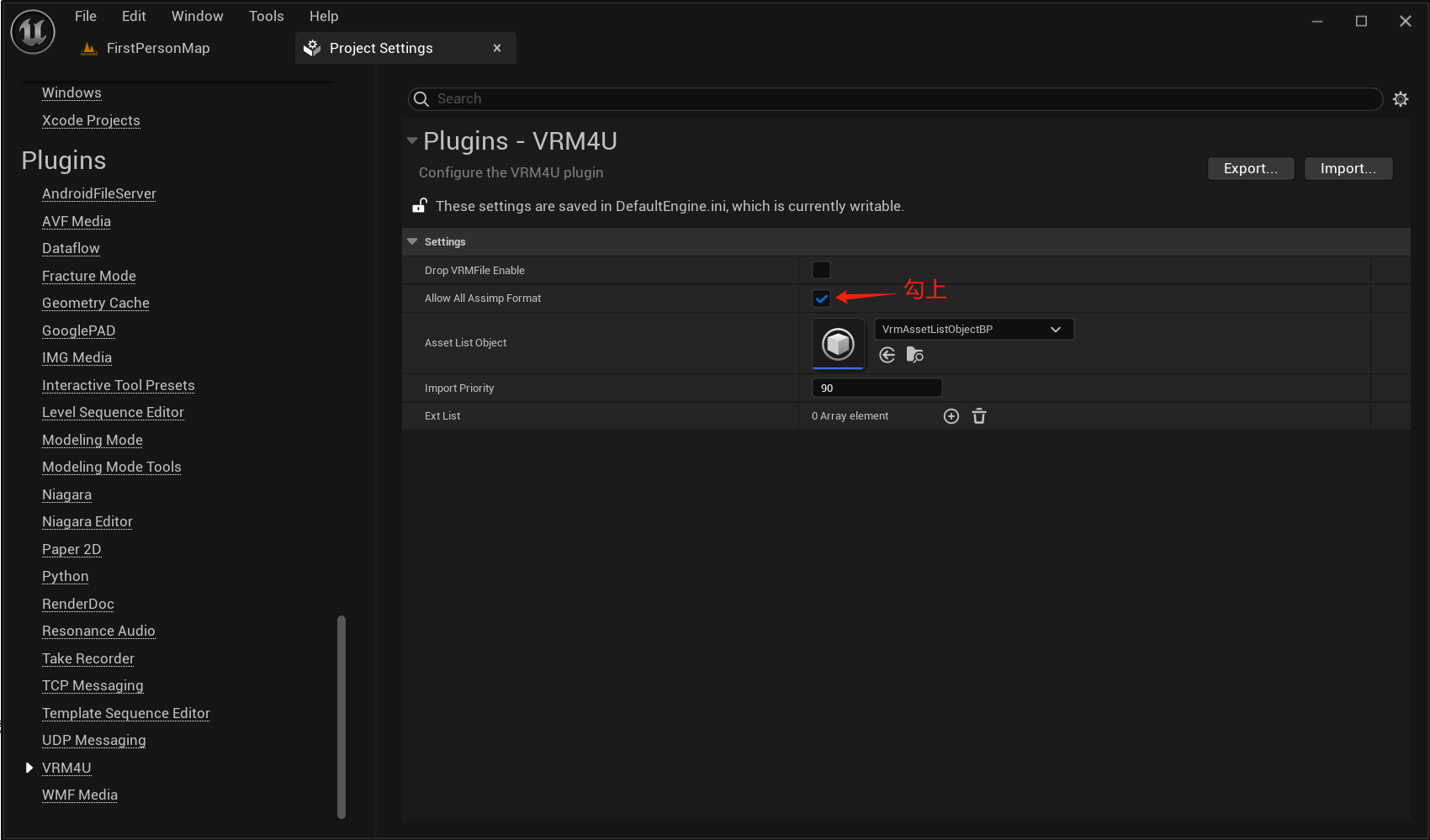Collapse the Settings section
Screen dimensions: 1430x840
pos(412,241)
